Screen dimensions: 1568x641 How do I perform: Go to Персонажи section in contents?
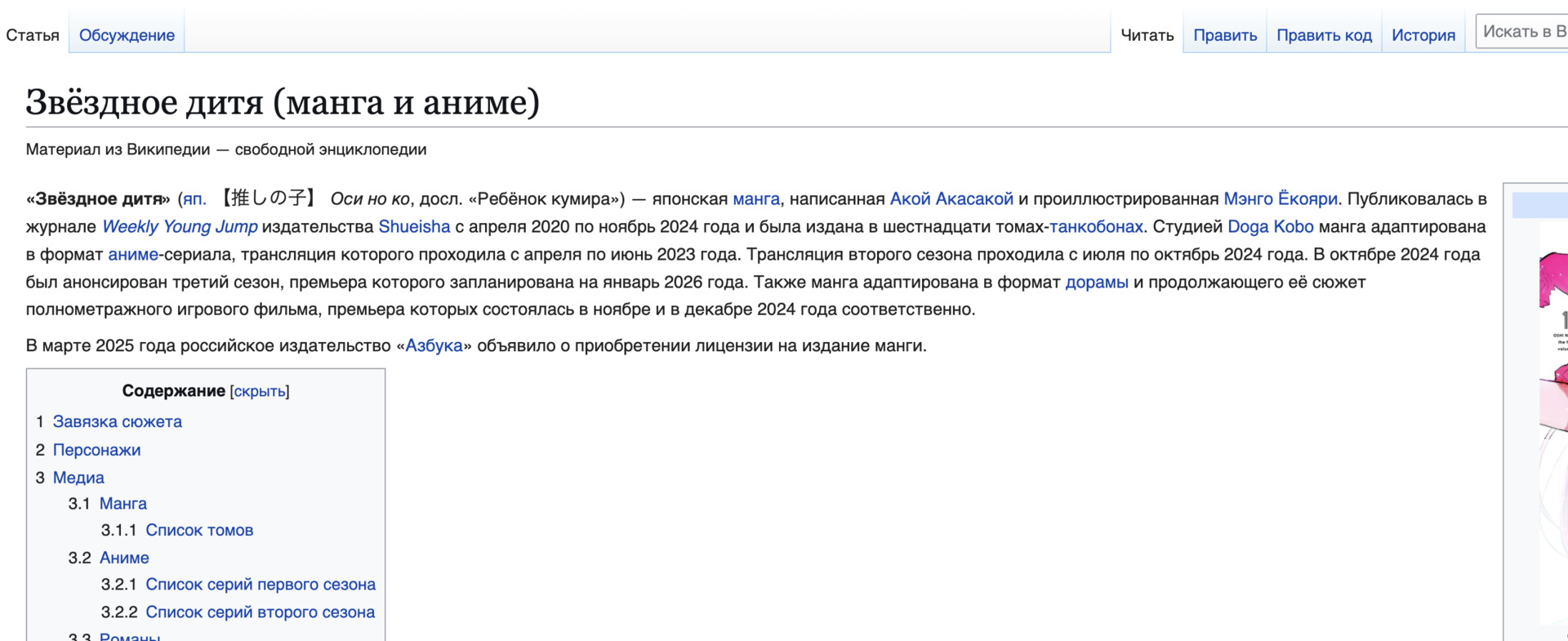pos(96,450)
